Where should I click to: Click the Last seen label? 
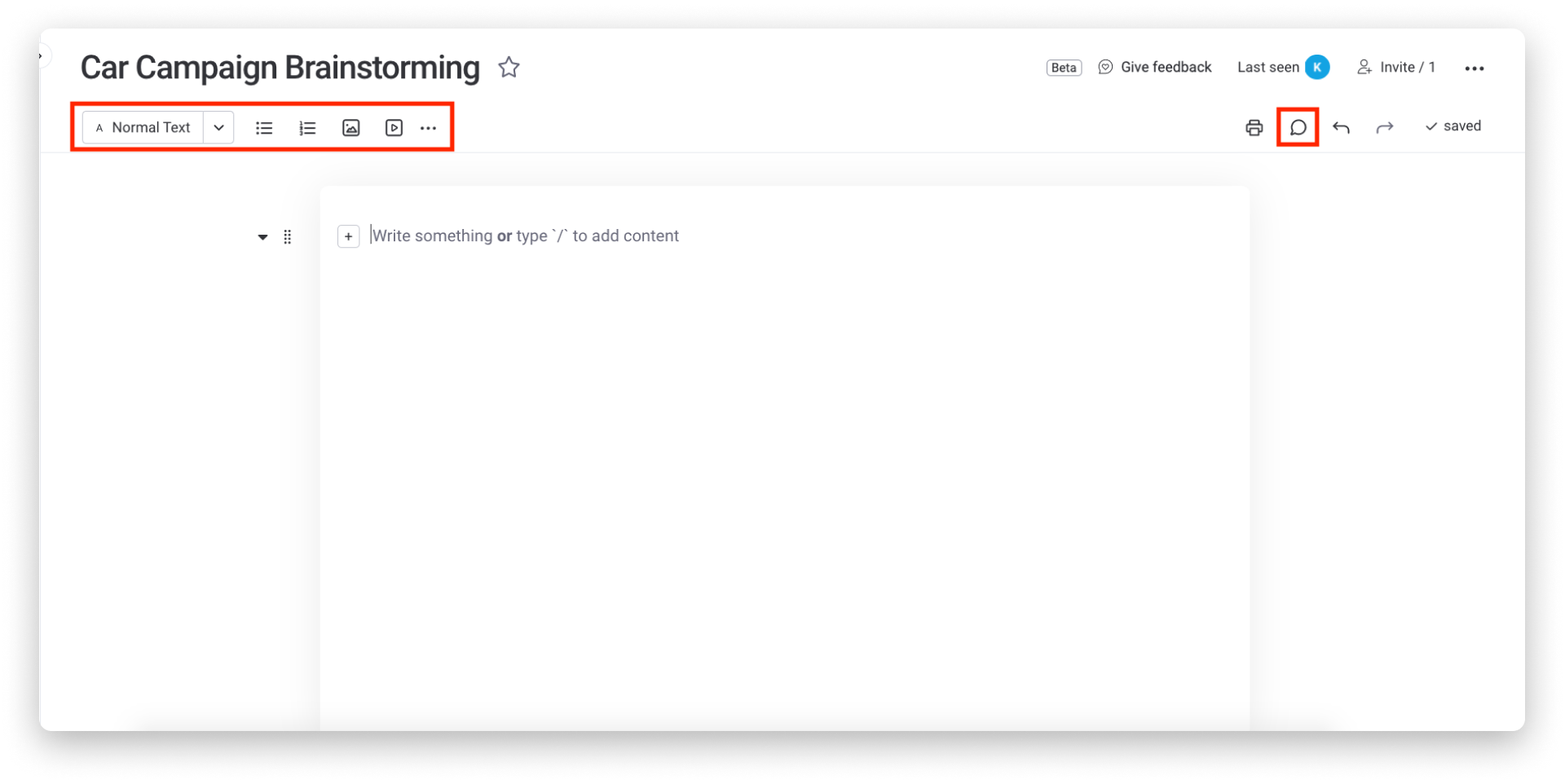click(1267, 67)
